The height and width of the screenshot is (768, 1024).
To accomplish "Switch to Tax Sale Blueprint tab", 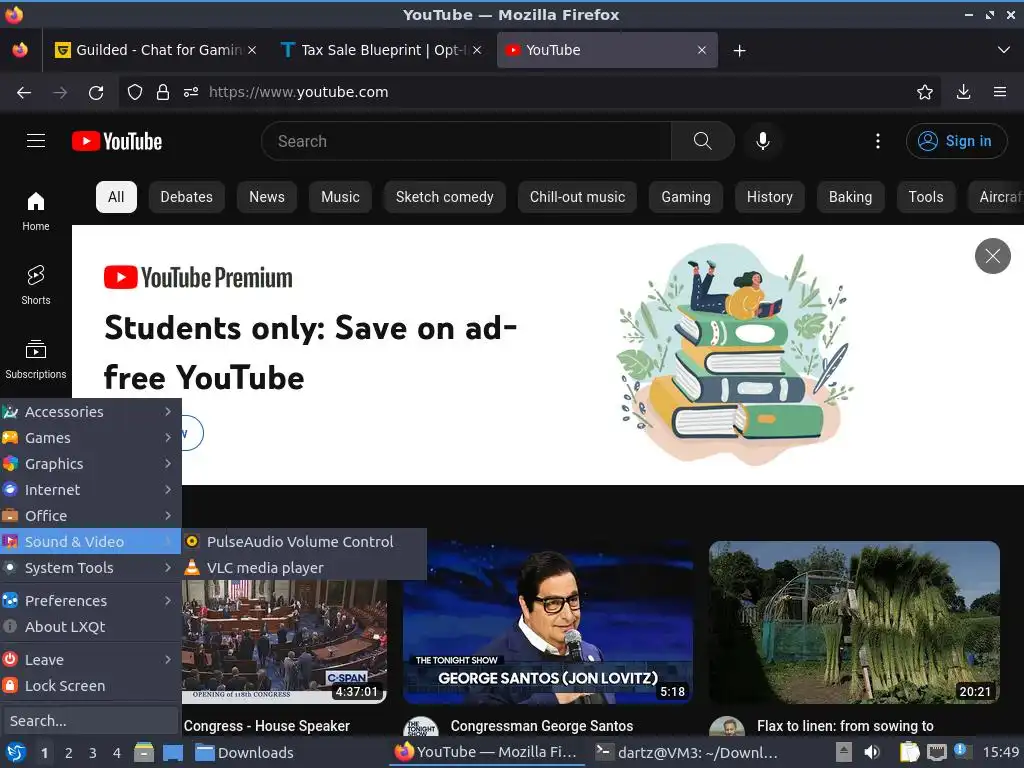I will (382, 50).
